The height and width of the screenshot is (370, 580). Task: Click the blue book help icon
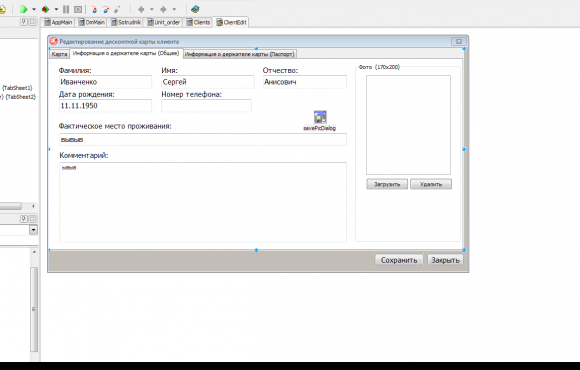[195, 9]
